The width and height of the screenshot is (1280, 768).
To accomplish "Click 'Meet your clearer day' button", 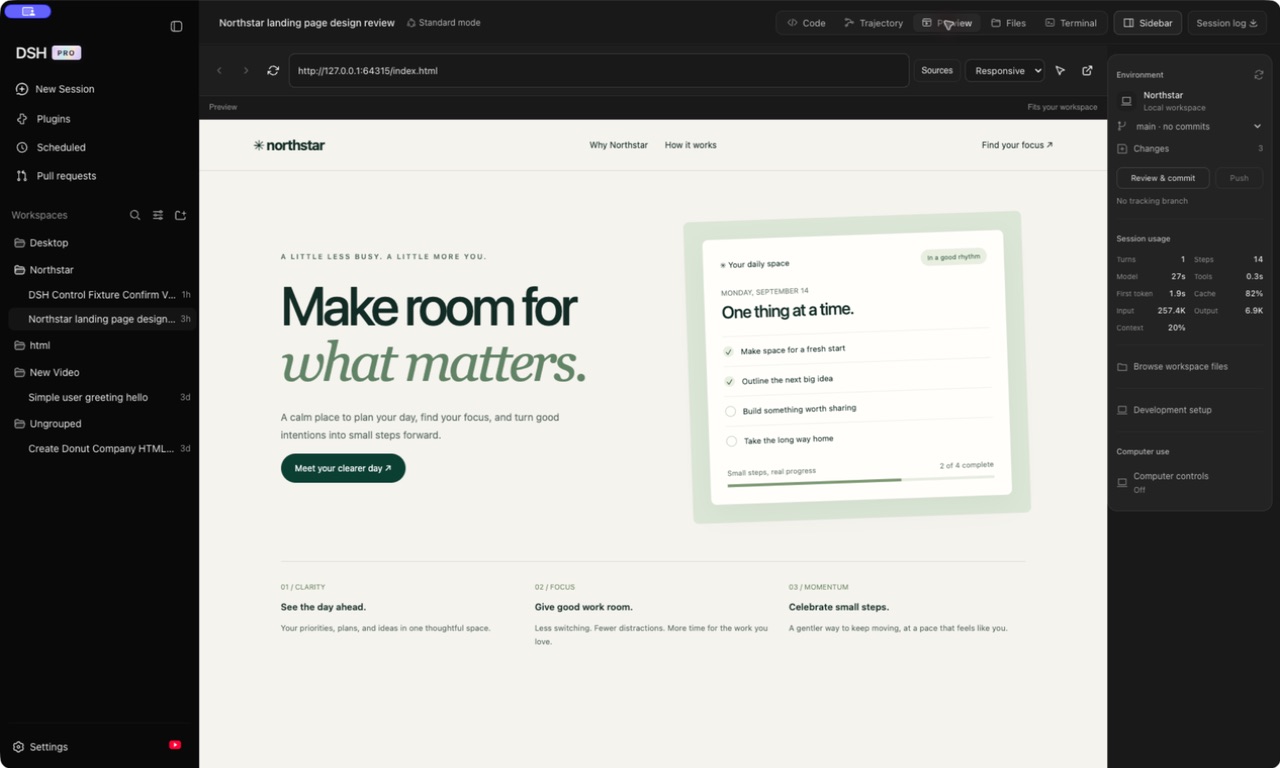I will pos(343,468).
